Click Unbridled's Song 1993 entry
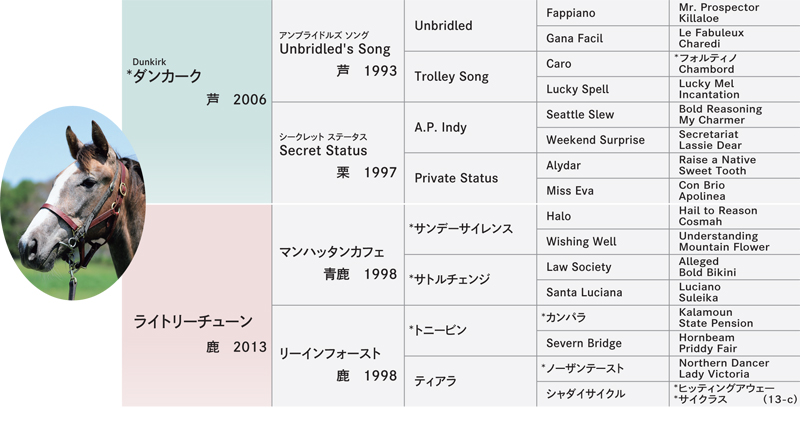The image size is (800, 425). click(x=338, y=51)
